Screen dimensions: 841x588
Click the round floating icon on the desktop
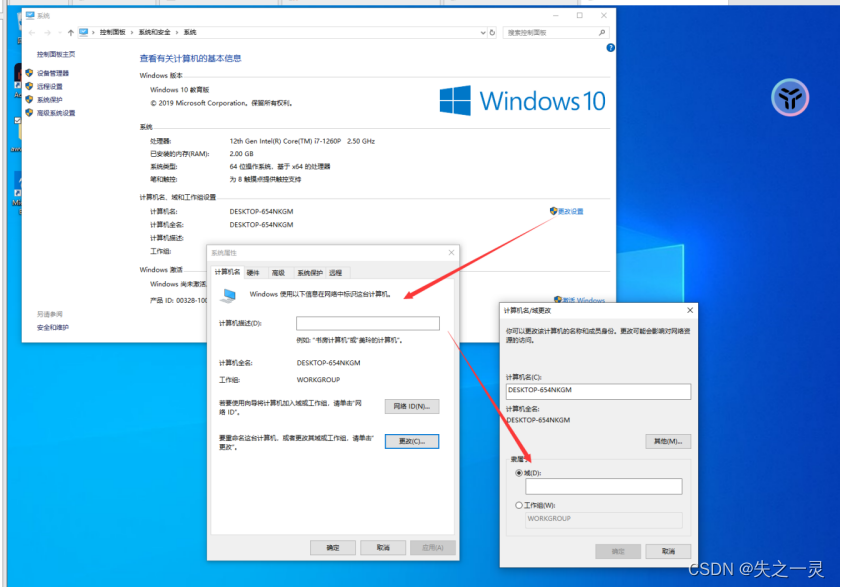pyautogui.click(x=790, y=98)
